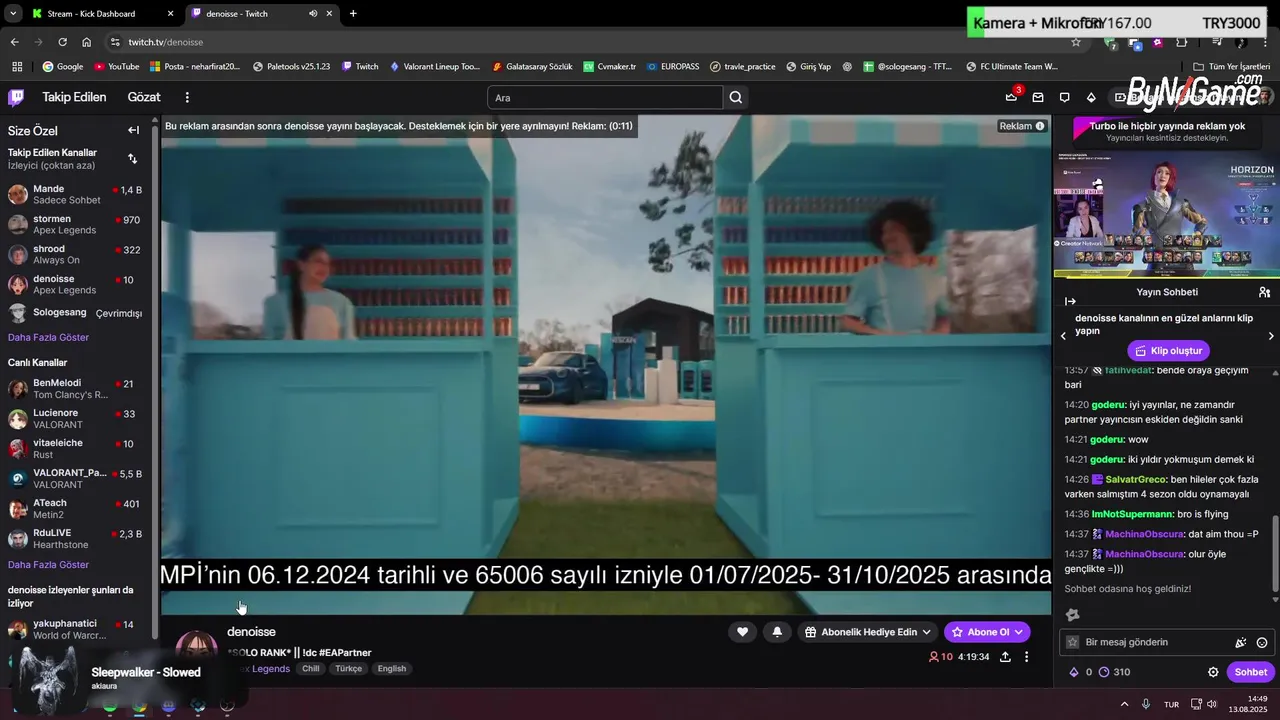Open the Bits diamond icon in top bar
This screenshot has height=720, width=1280.
1091,97
